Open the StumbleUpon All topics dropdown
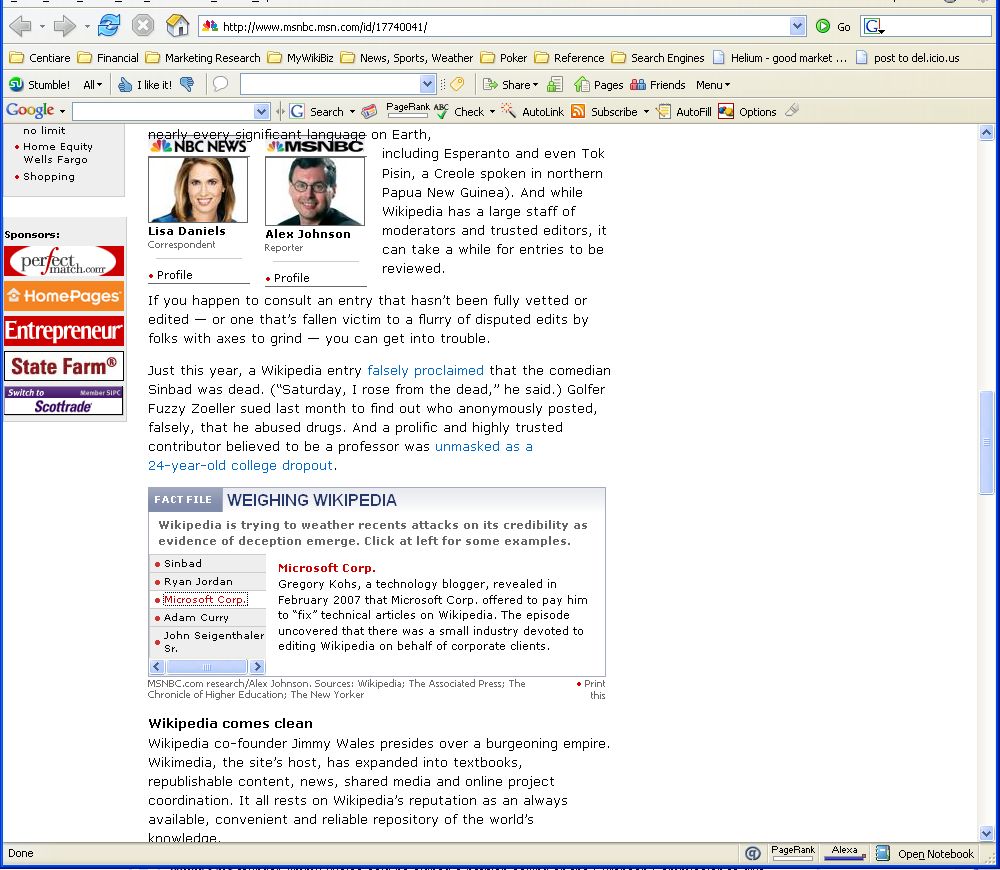Image resolution: width=1000 pixels, height=870 pixels. [x=92, y=85]
